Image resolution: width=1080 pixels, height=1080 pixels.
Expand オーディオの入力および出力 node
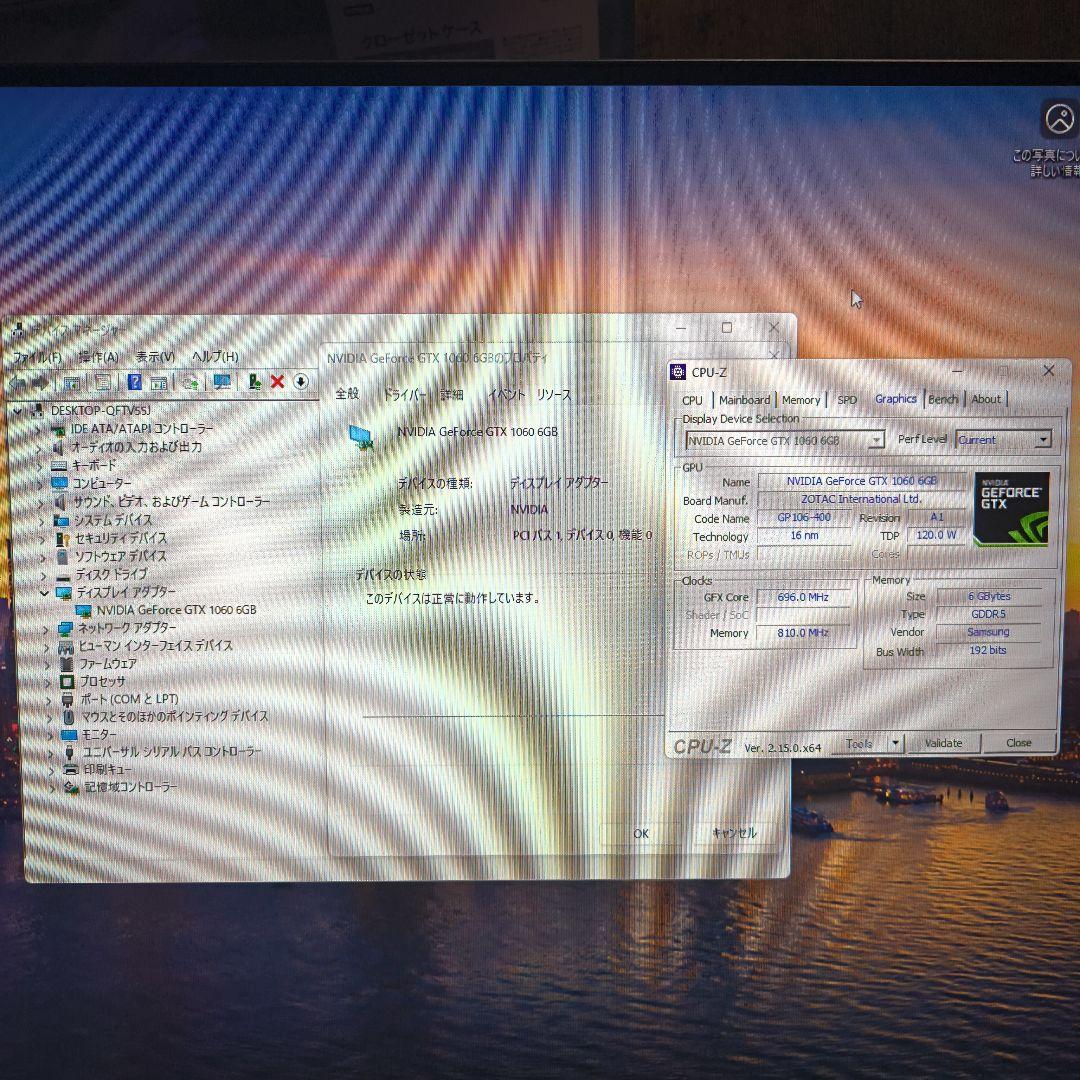tap(40, 448)
